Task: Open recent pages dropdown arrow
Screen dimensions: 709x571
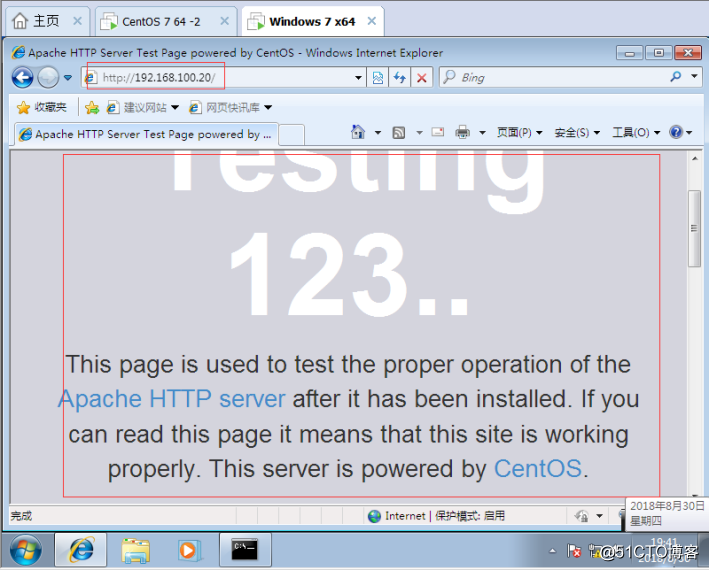Action: click(x=68, y=78)
